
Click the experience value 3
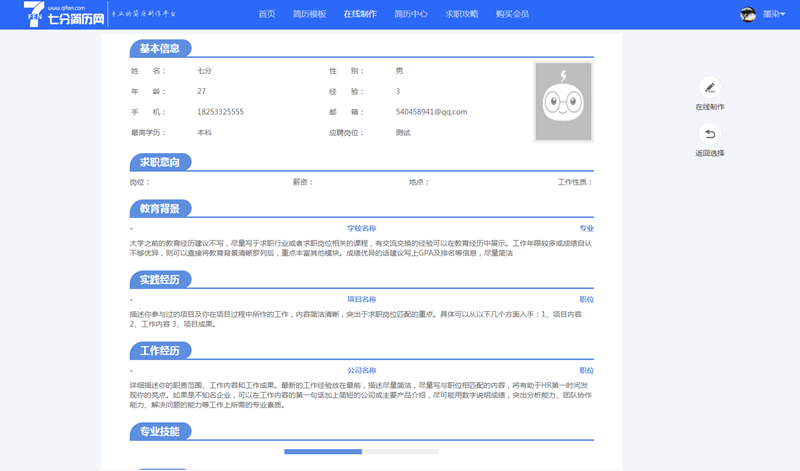(x=398, y=91)
